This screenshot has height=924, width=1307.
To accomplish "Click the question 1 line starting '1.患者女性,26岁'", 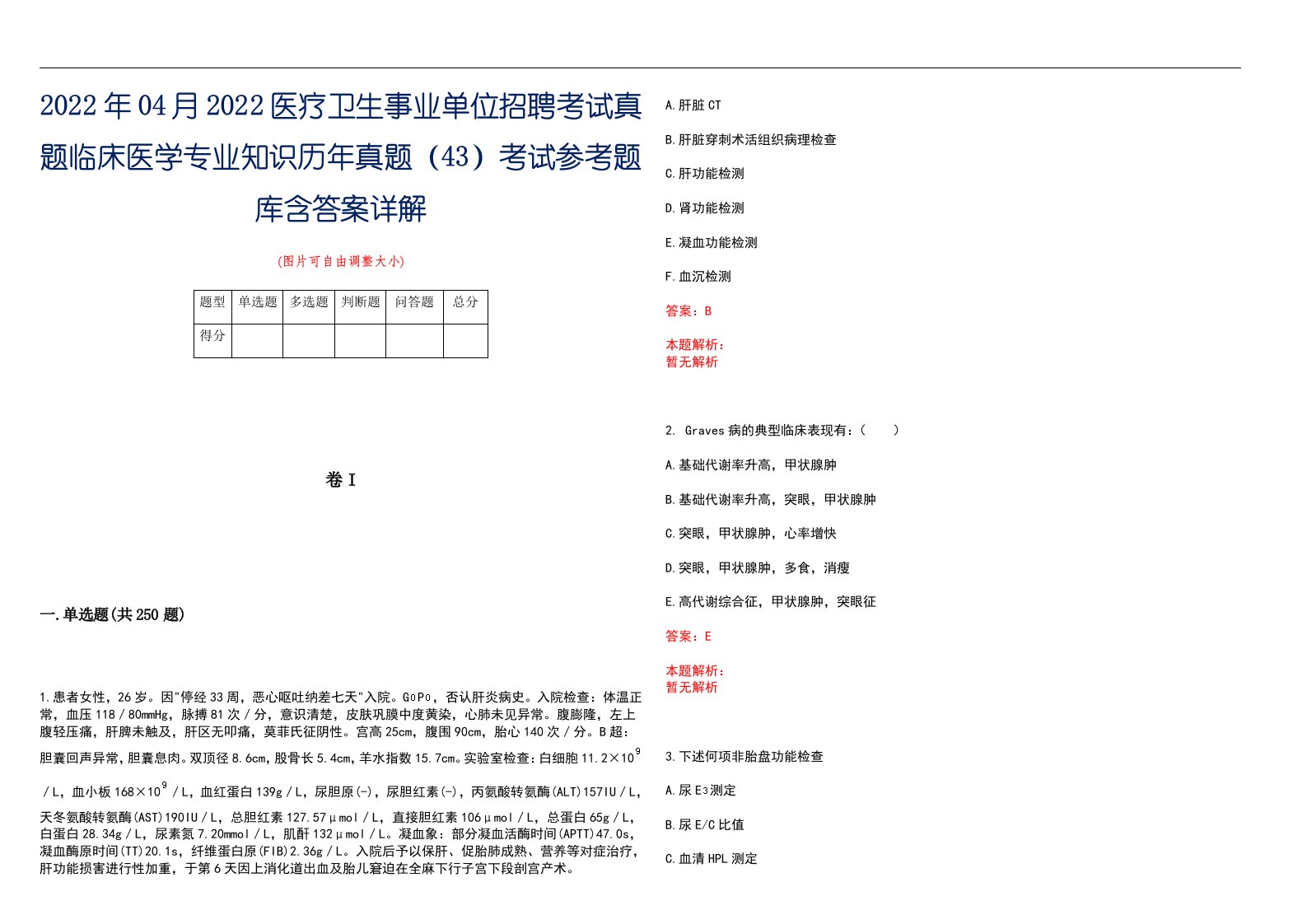I will (x=341, y=698).
